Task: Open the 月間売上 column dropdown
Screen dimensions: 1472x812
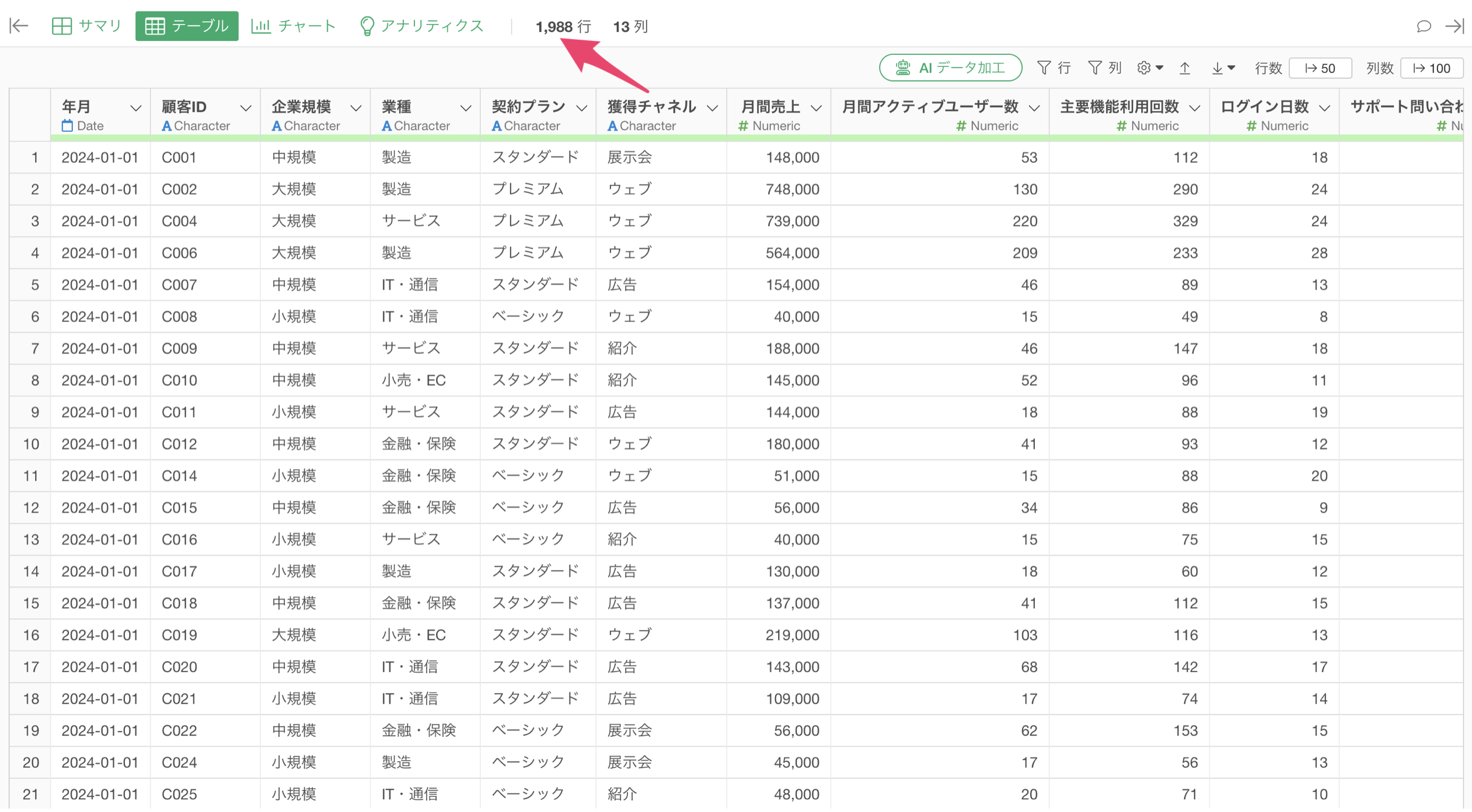Action: [x=816, y=108]
